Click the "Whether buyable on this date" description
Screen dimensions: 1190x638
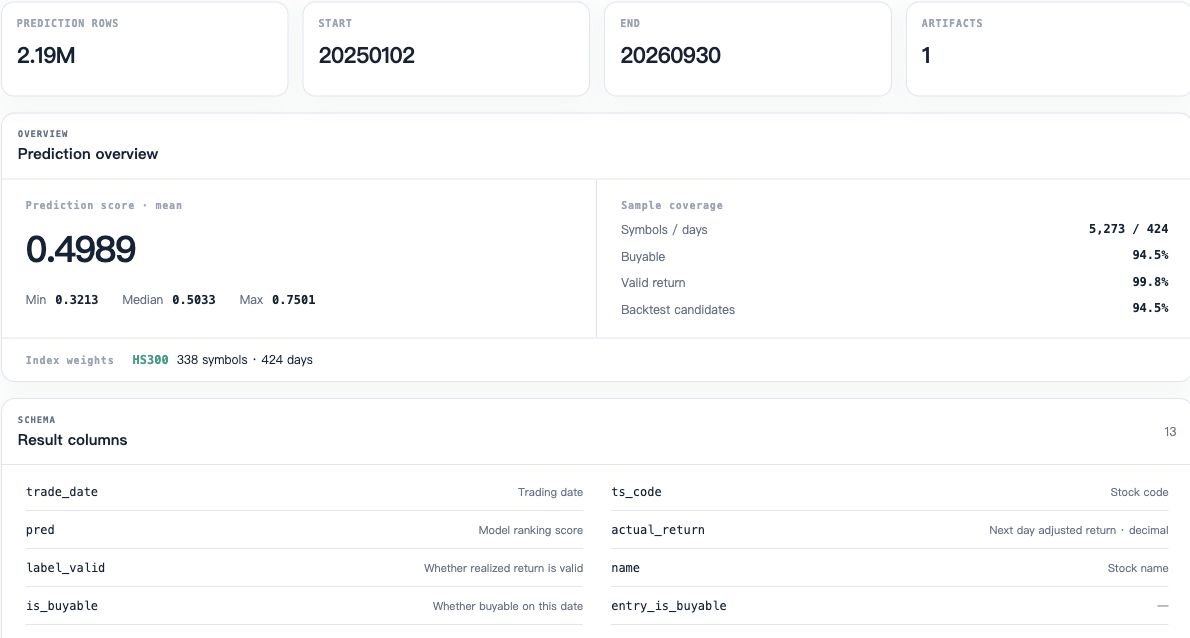point(508,606)
